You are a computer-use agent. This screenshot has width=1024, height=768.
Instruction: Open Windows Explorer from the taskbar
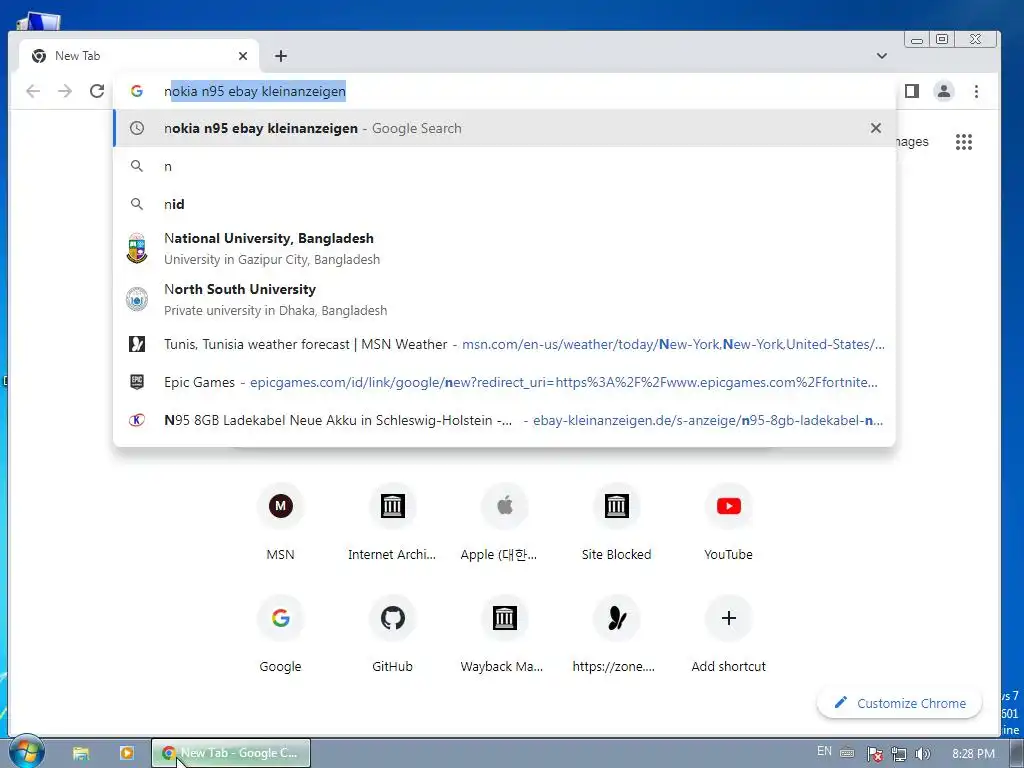[80, 753]
